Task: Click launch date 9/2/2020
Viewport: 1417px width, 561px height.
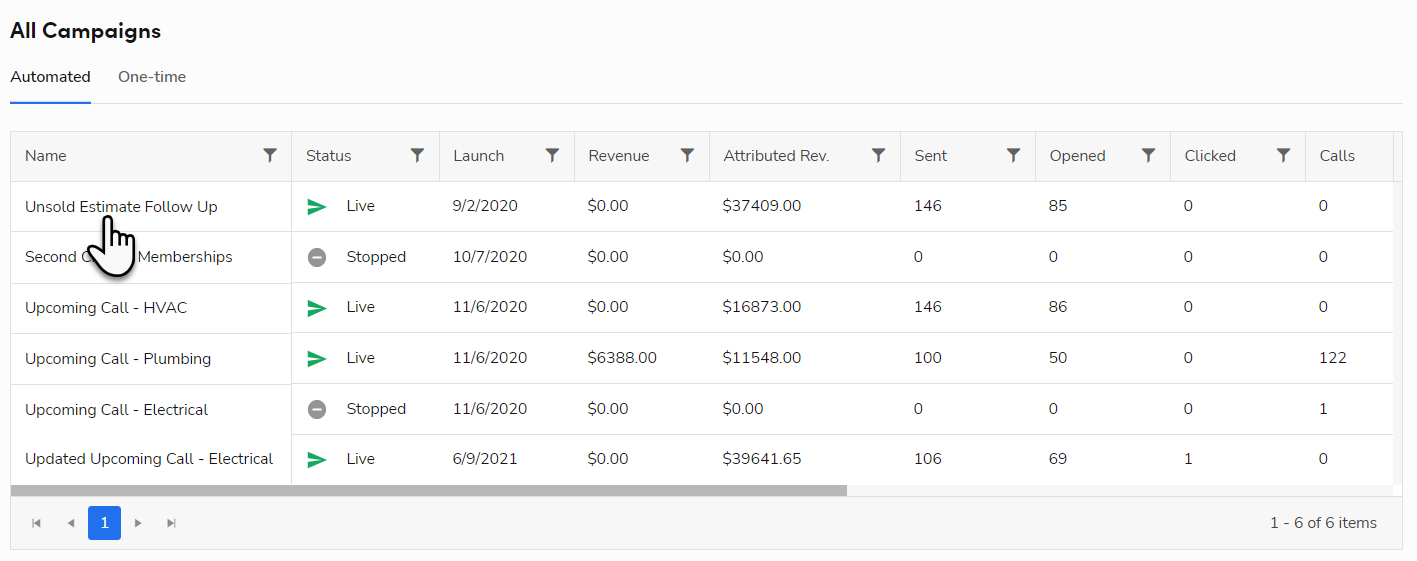Action: tap(486, 207)
